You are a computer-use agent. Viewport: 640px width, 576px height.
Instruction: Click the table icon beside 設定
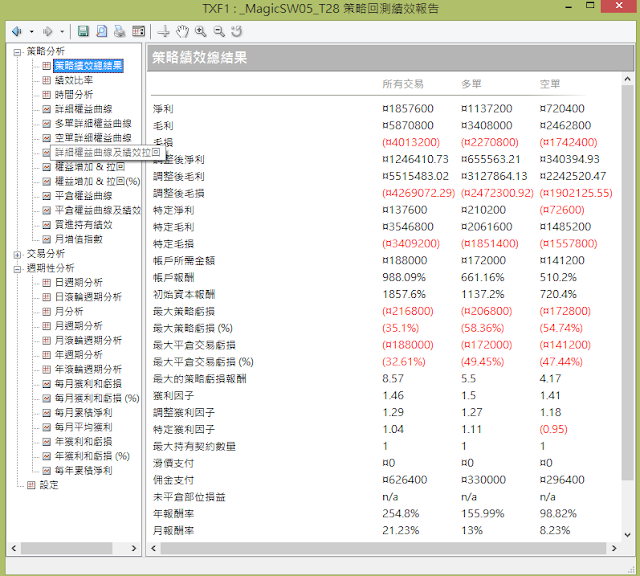coord(31,485)
